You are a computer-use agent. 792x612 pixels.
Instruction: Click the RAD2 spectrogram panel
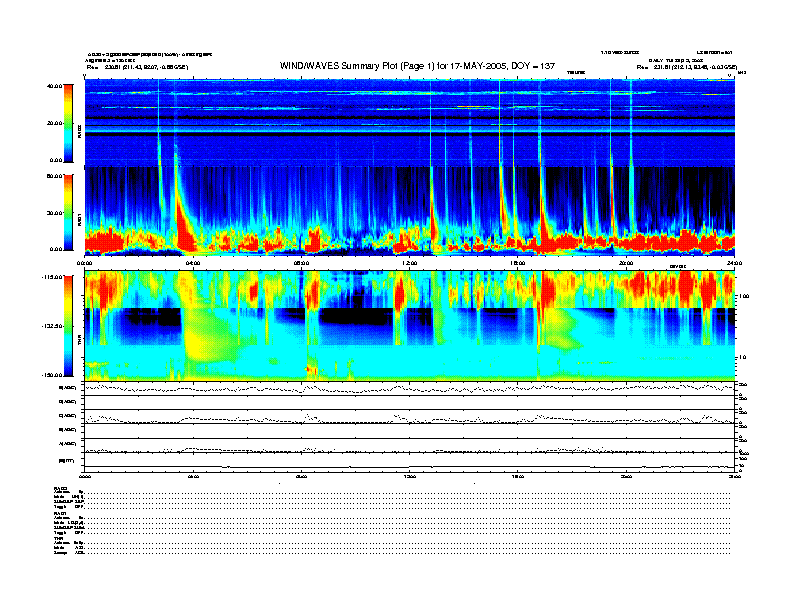coord(410,123)
